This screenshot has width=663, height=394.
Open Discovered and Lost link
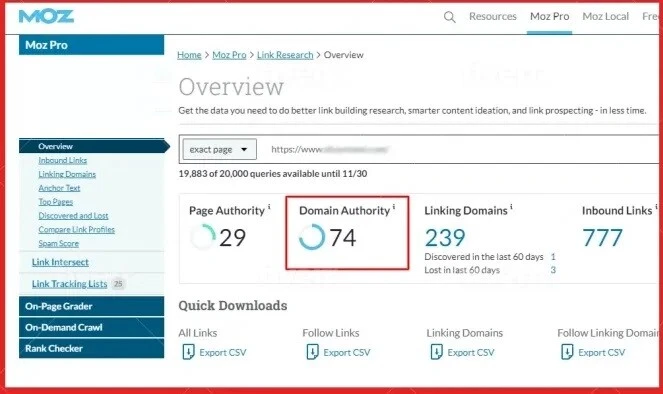pos(73,216)
